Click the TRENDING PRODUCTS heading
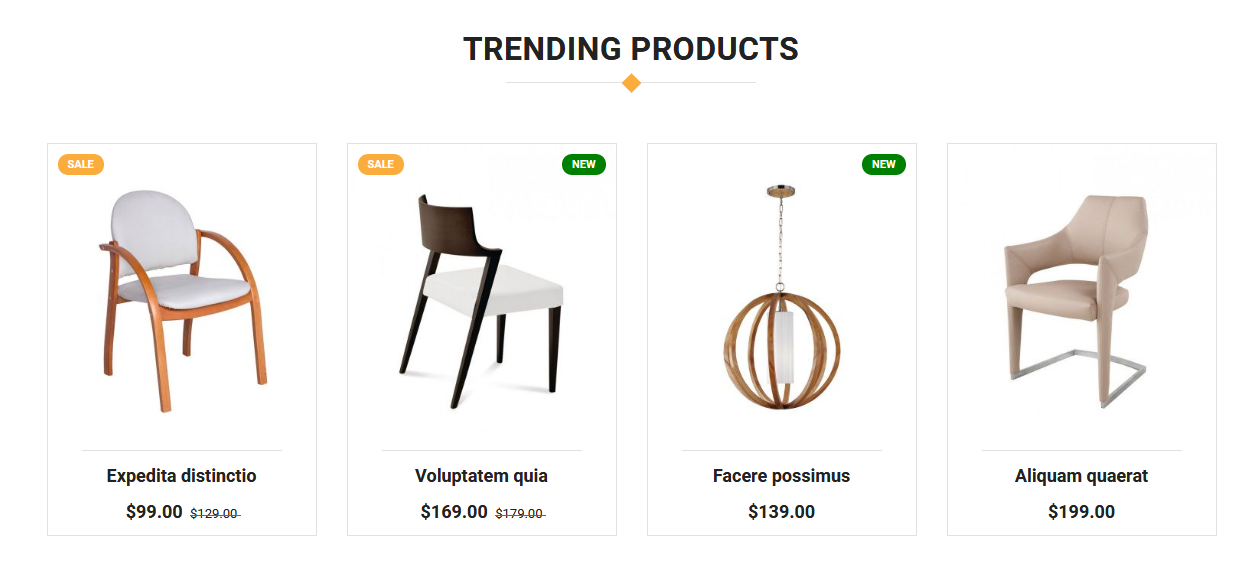This screenshot has height=577, width=1254. coord(630,47)
